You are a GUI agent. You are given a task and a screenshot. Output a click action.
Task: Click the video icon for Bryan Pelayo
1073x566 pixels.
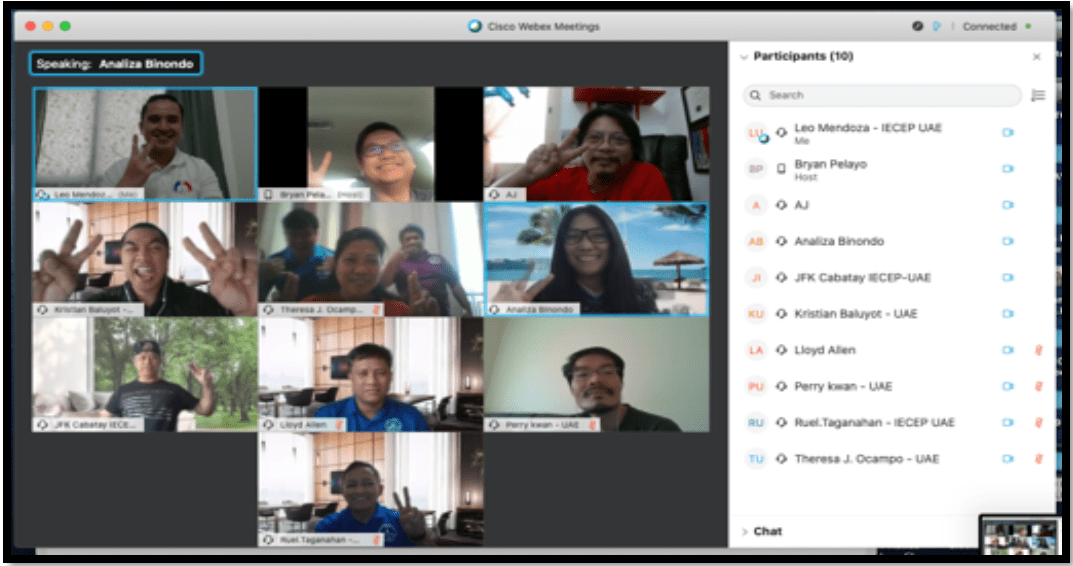[1007, 169]
